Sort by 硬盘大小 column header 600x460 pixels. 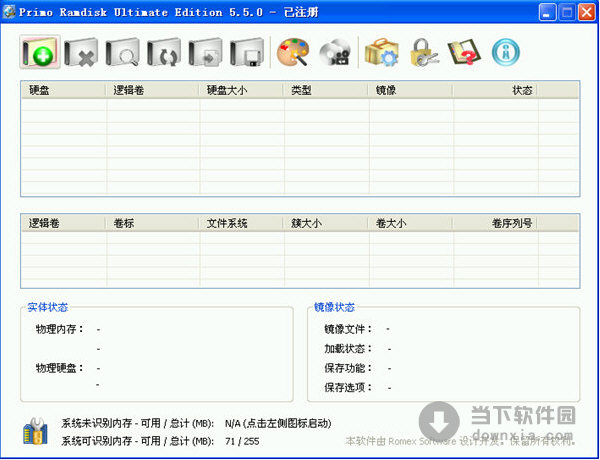tap(241, 90)
